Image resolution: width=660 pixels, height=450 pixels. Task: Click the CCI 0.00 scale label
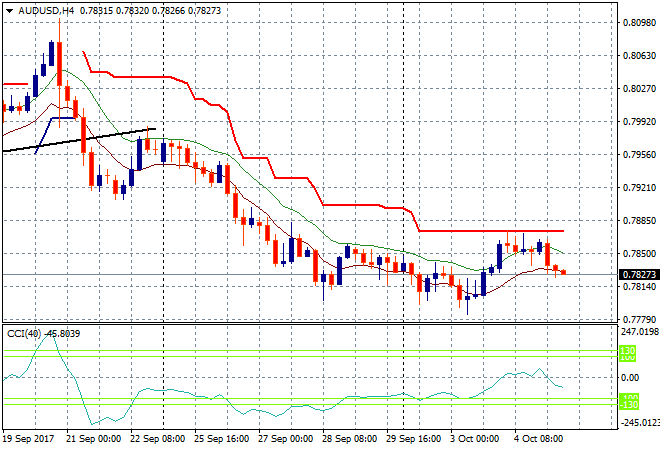click(x=630, y=378)
